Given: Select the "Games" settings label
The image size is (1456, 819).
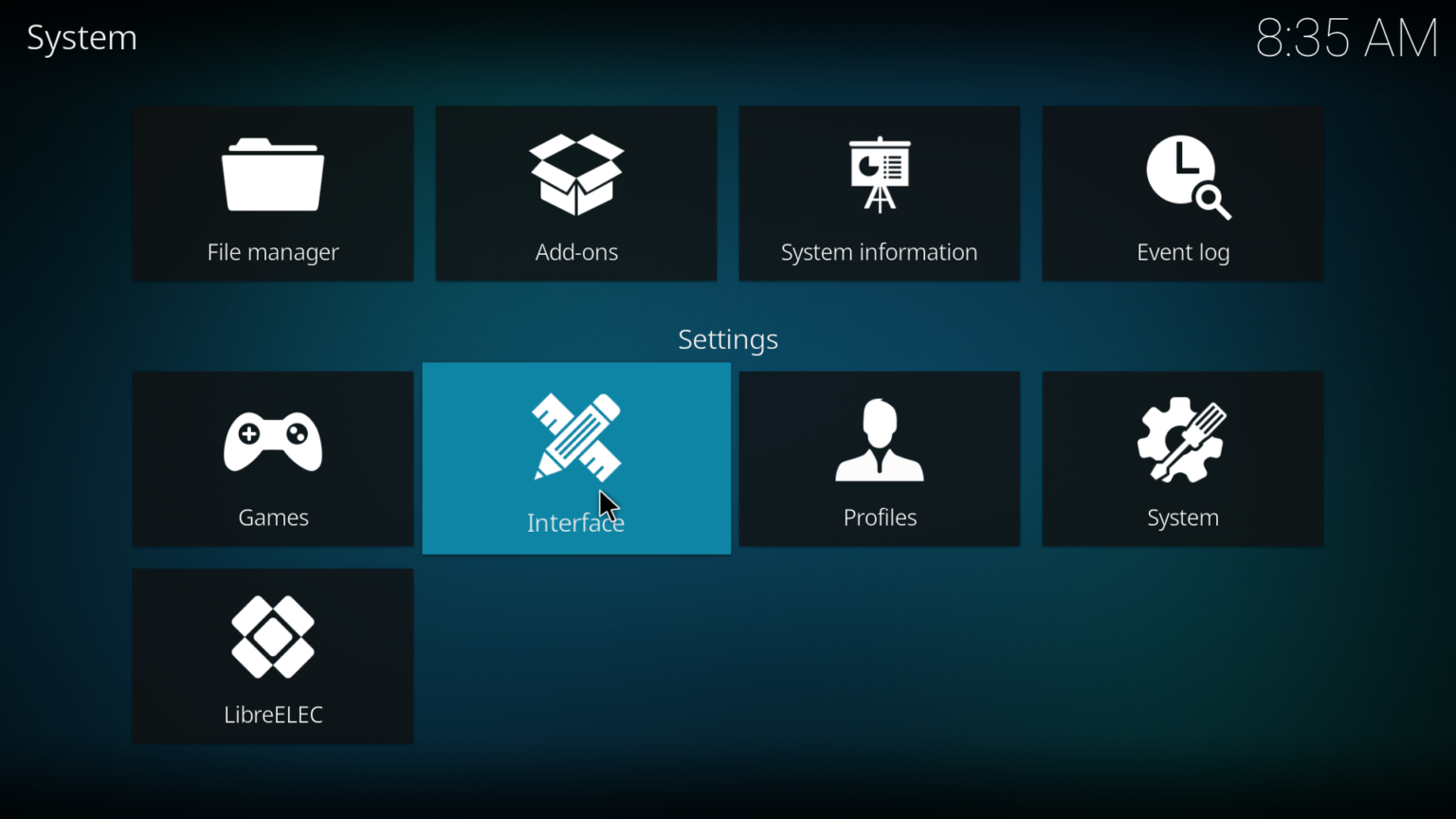Looking at the screenshot, I should tap(273, 518).
